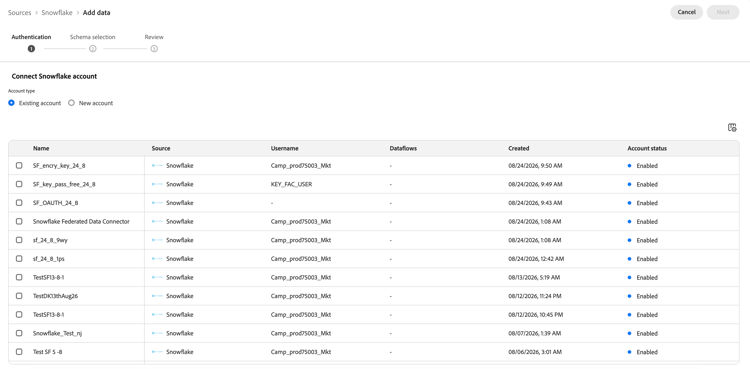The image size is (750, 369).
Task: Sort table by Created column header
Action: pyautogui.click(x=518, y=148)
